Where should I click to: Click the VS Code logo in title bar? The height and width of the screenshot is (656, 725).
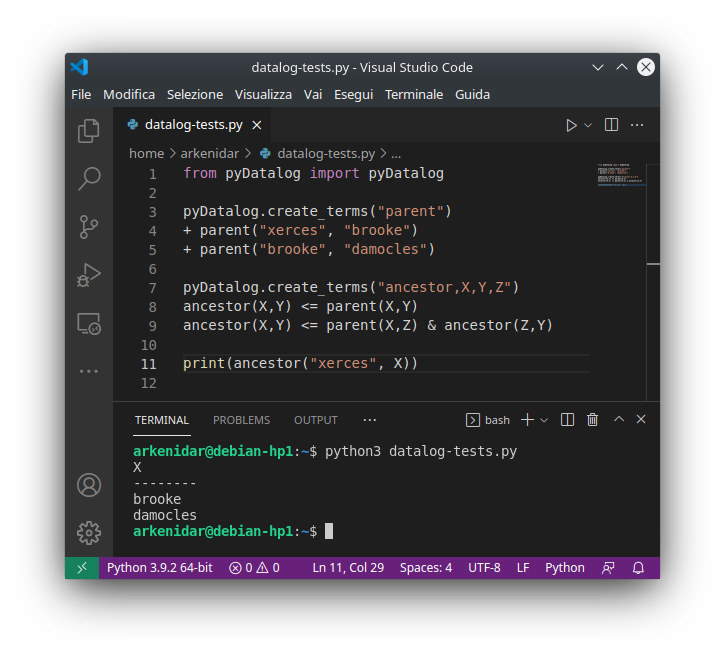coord(80,67)
